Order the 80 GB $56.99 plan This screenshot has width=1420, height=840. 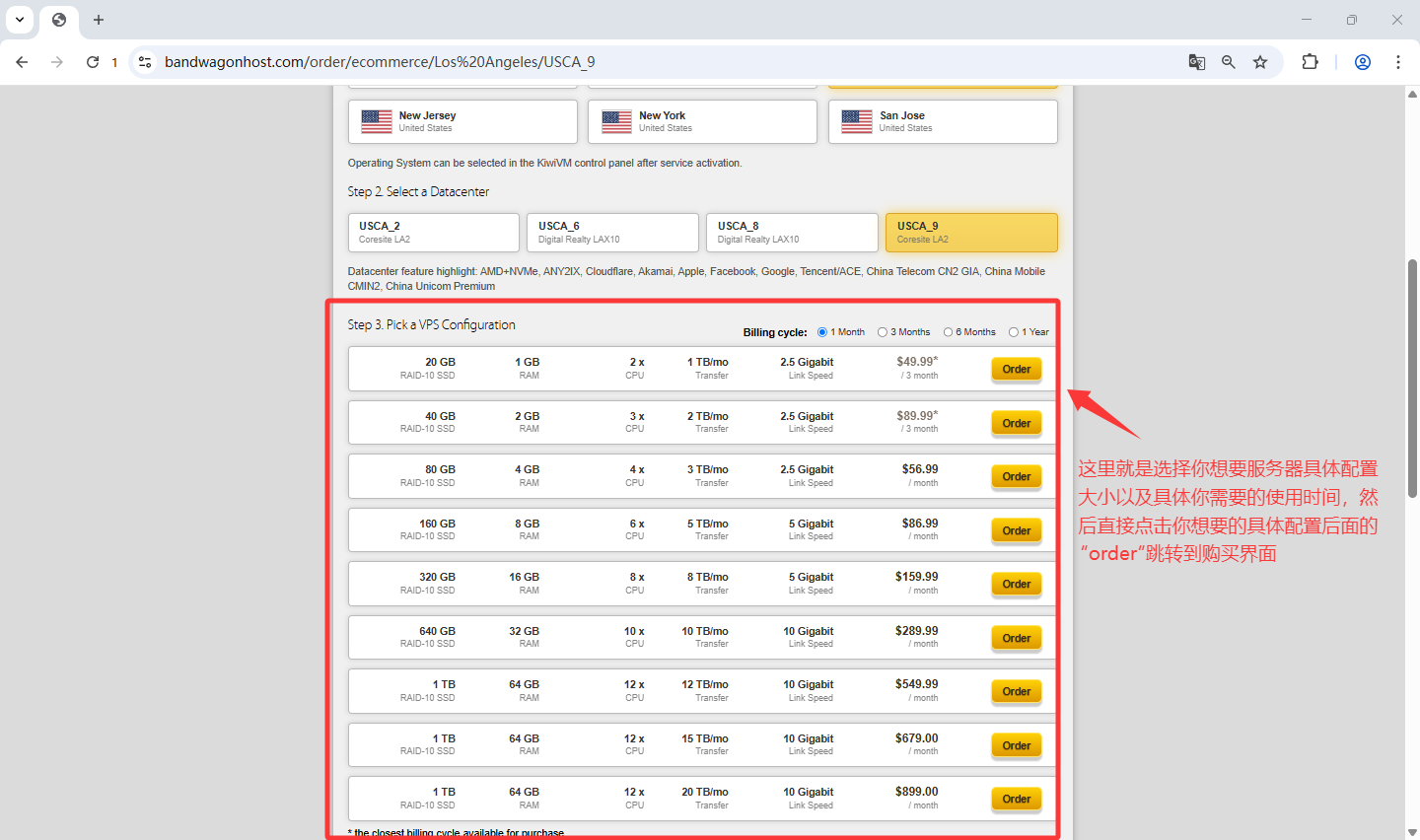coord(1016,477)
